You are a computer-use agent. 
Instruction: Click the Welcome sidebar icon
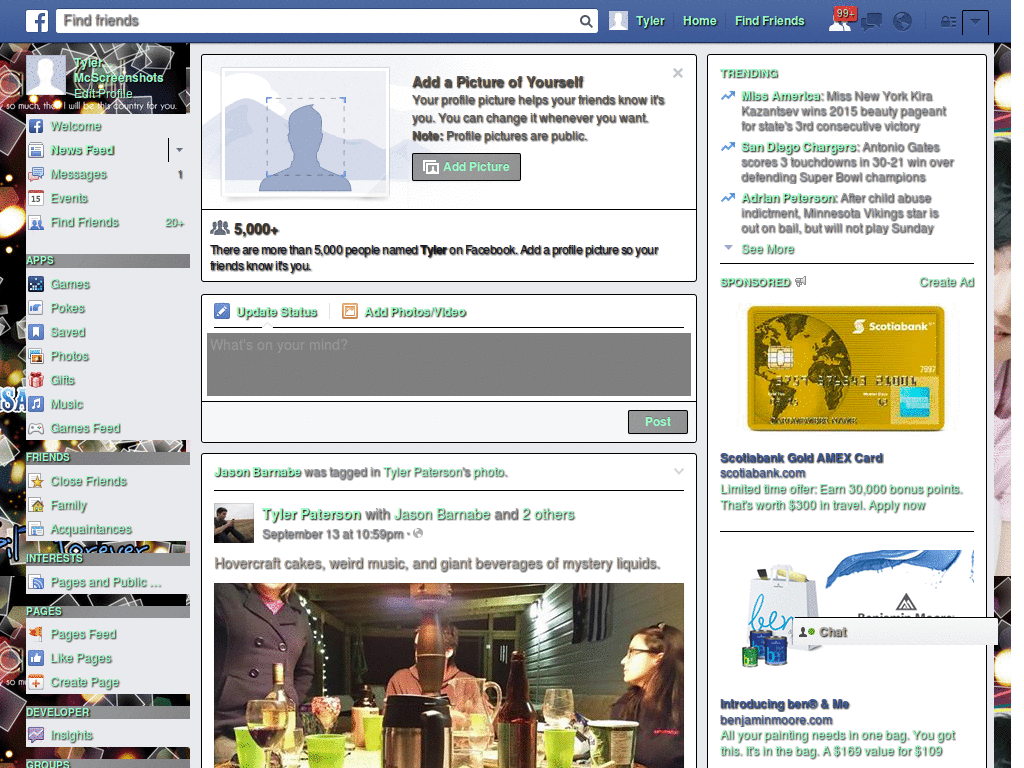pos(36,126)
